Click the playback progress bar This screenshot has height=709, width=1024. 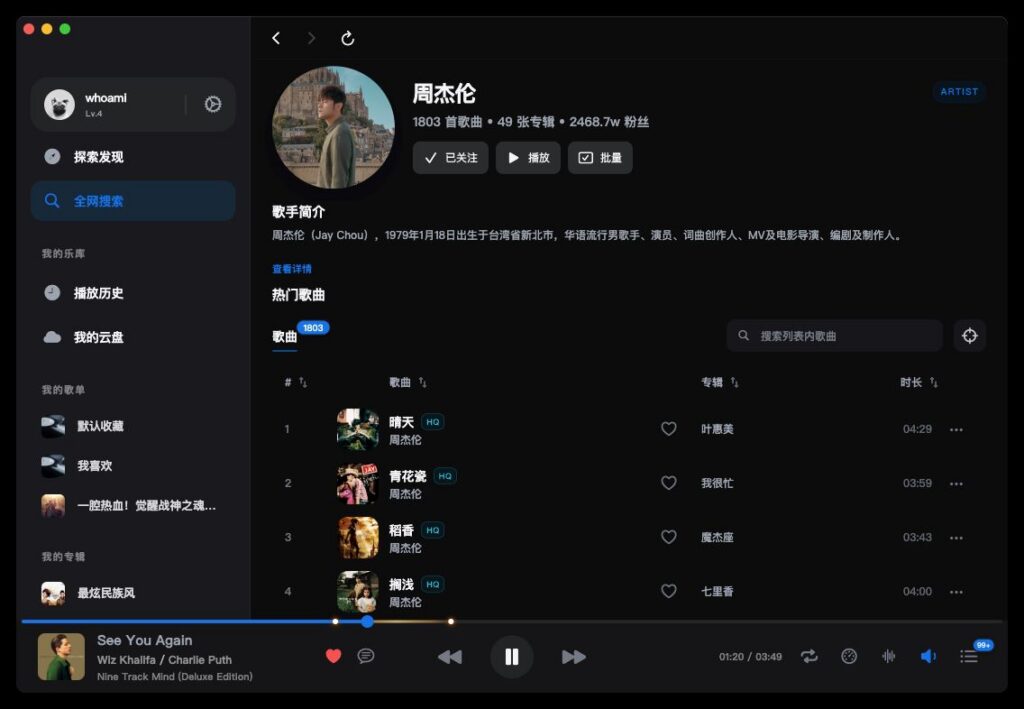[500, 621]
